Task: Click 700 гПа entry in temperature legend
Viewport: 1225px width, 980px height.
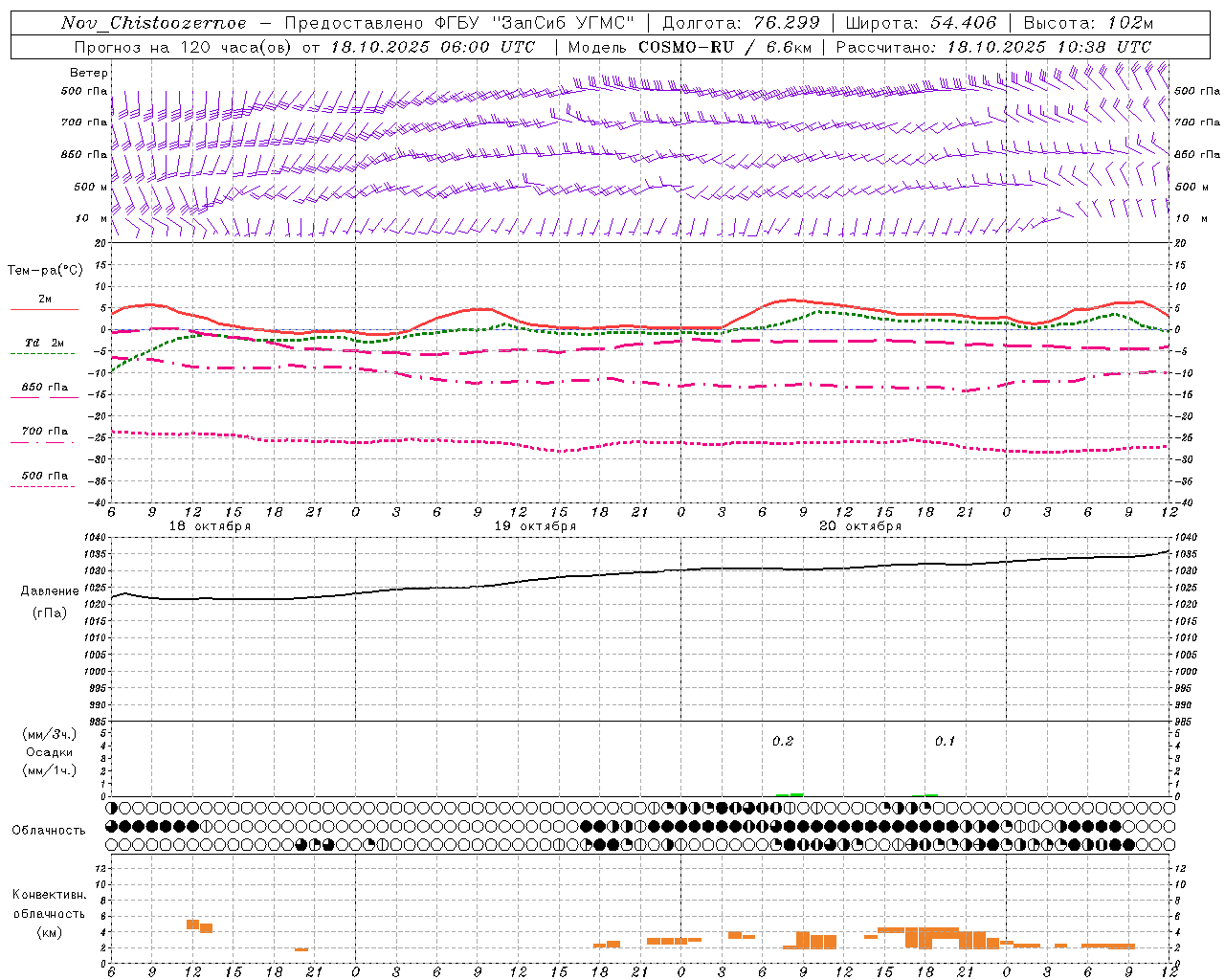Action: click(45, 432)
